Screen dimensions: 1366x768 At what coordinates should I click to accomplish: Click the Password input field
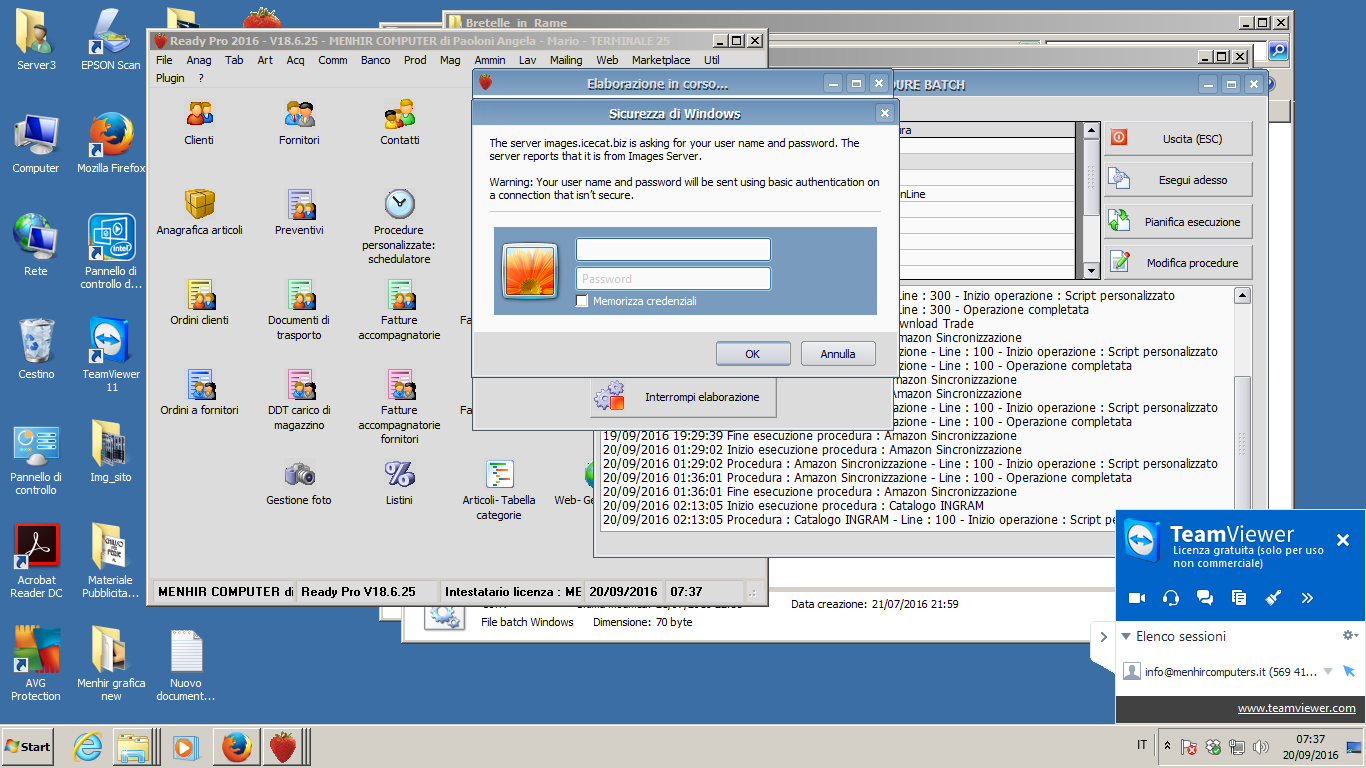tap(673, 279)
